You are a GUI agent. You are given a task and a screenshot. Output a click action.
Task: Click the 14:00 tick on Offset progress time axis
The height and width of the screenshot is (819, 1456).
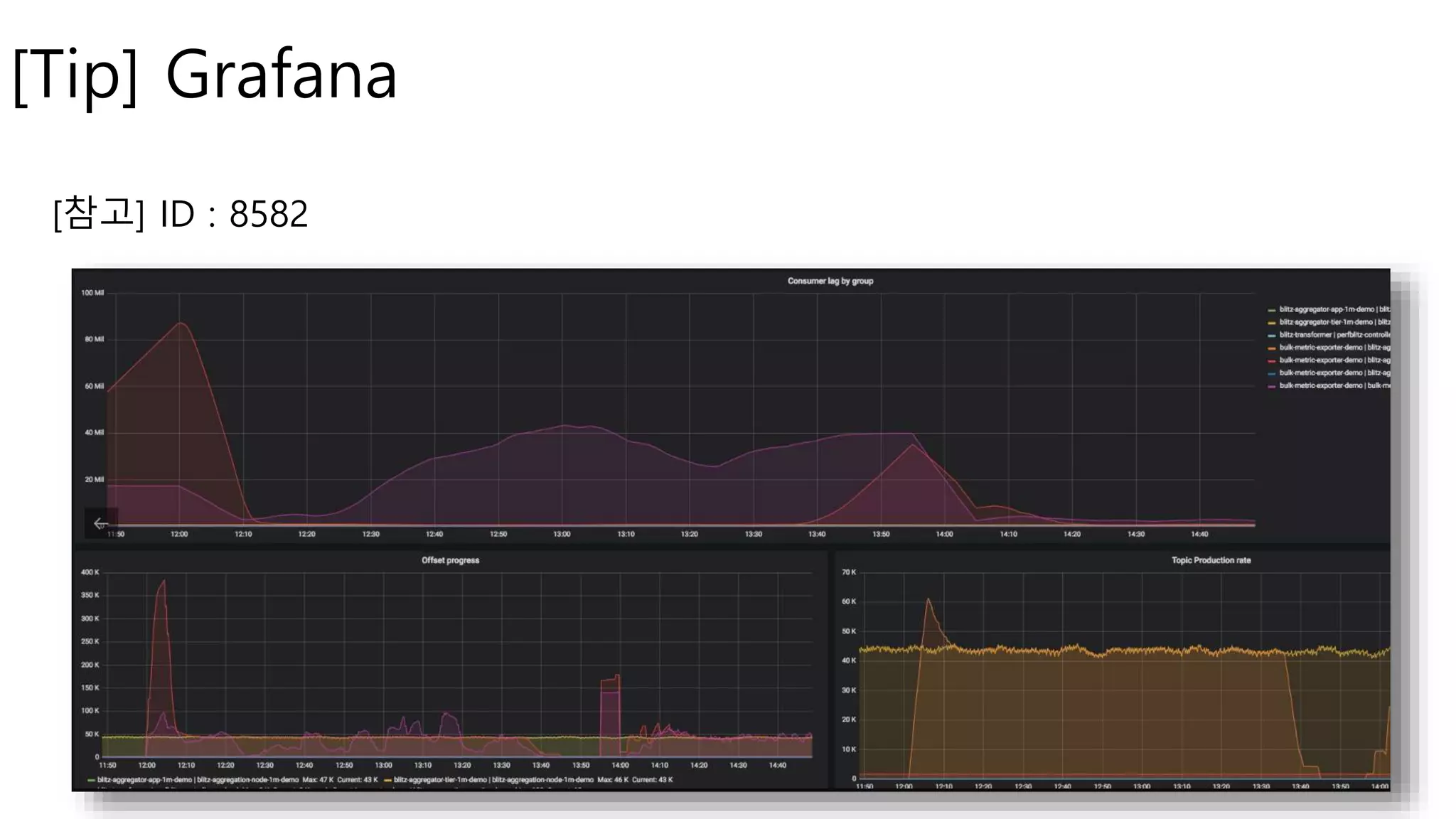pyautogui.click(x=620, y=766)
